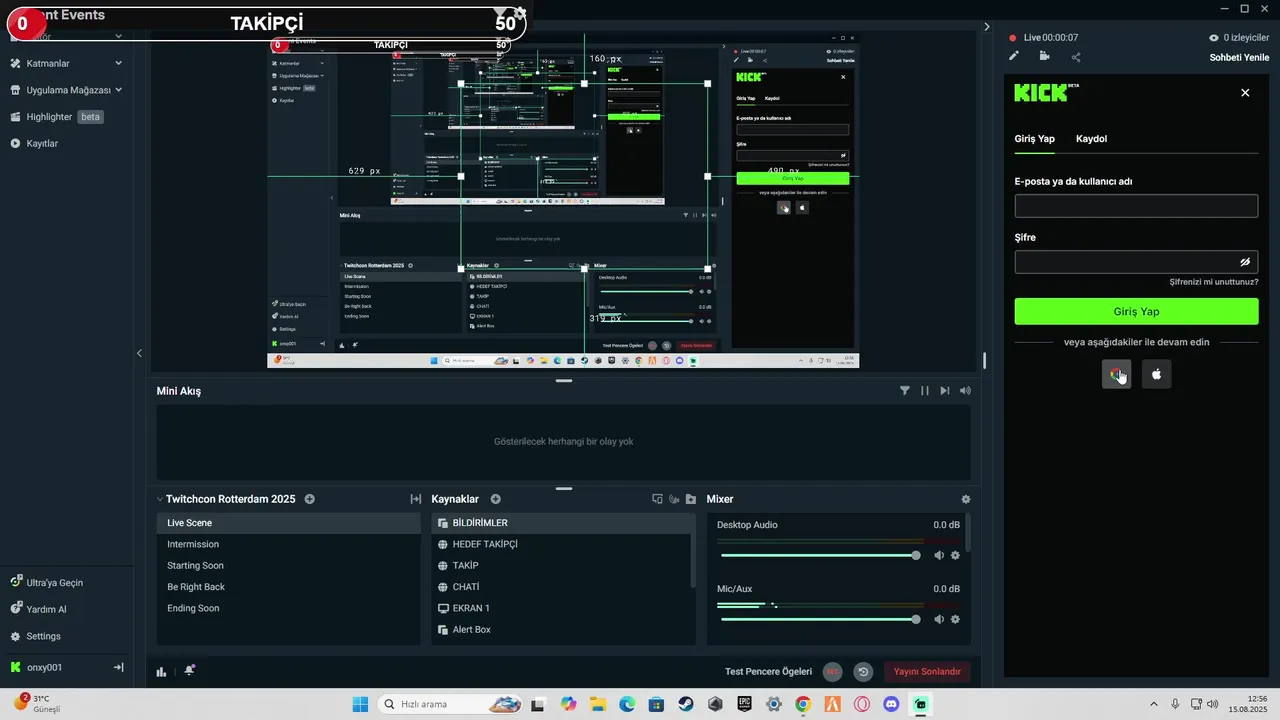Image resolution: width=1280 pixels, height=720 pixels.
Task: Pause the Mini Akış event queue
Action: point(925,391)
